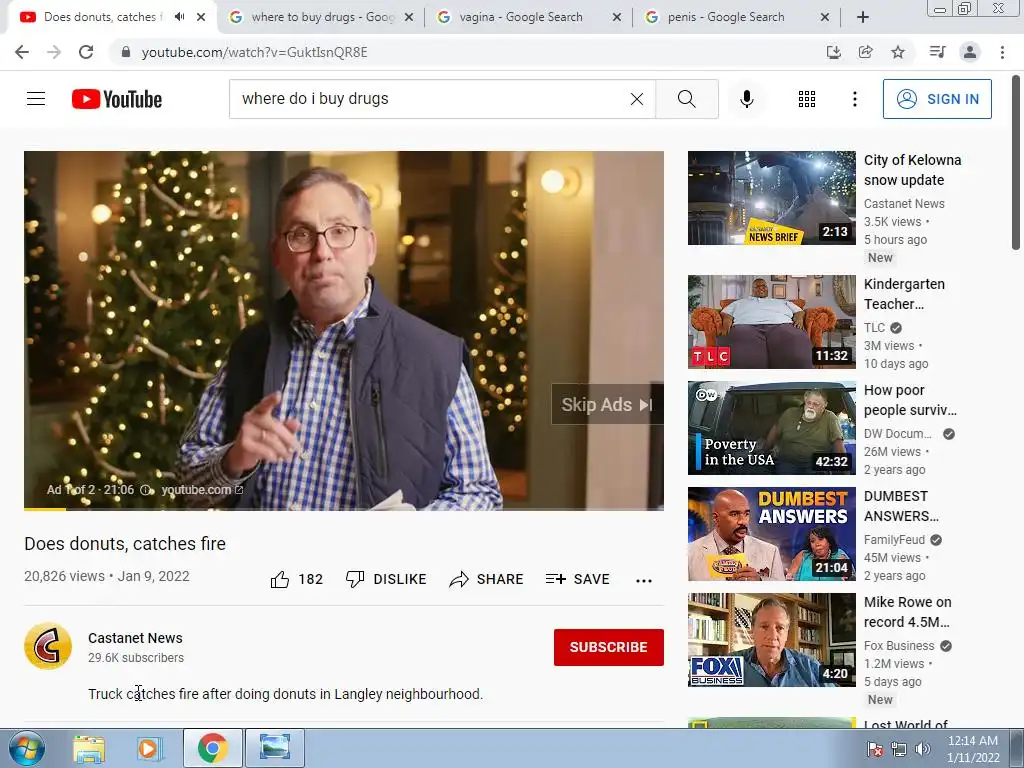Viewport: 1024px width, 768px height.
Task: Click the '20,826 views' text
Action: (x=64, y=577)
